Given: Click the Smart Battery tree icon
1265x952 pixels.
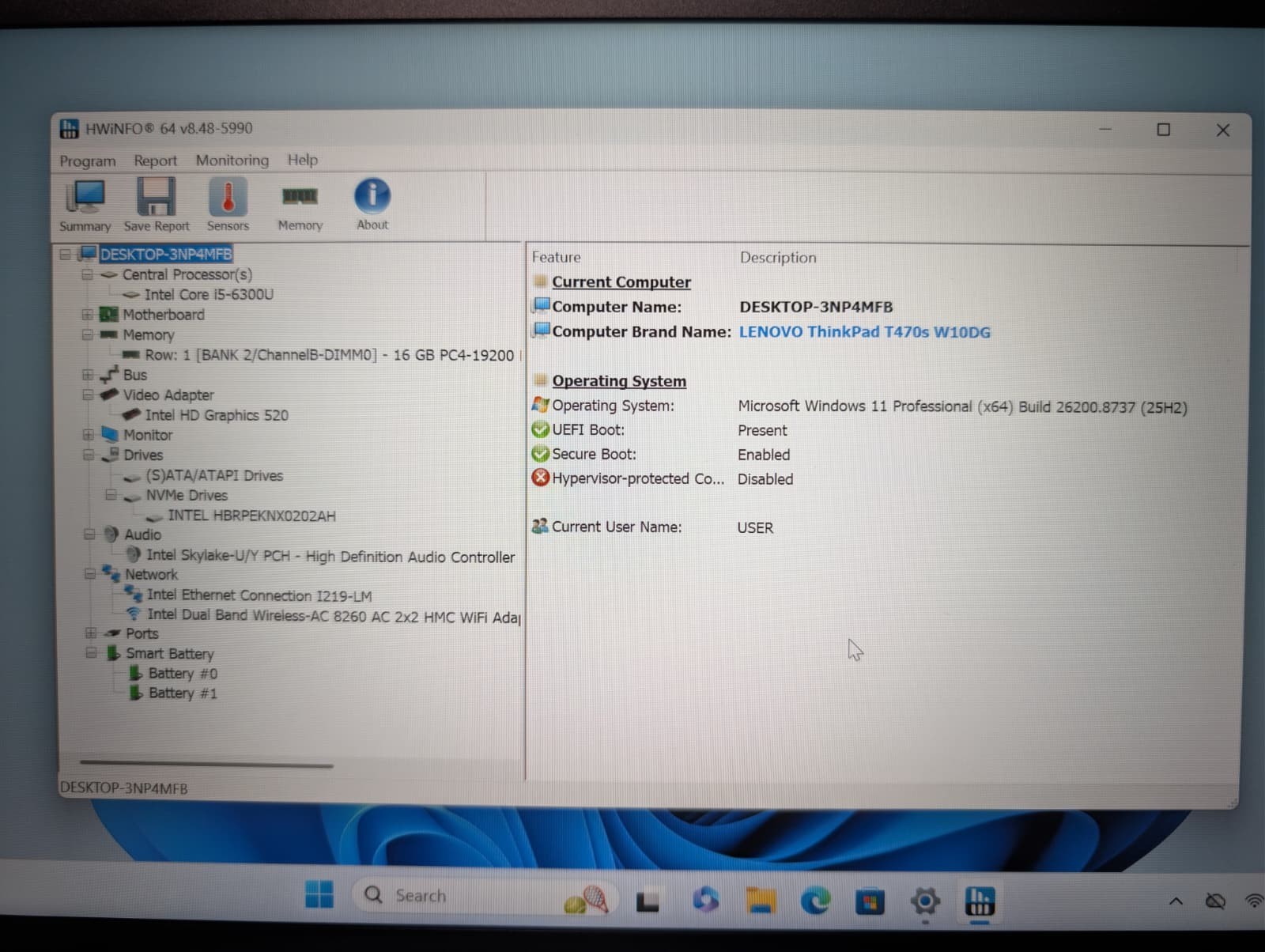Looking at the screenshot, I should 114,653.
